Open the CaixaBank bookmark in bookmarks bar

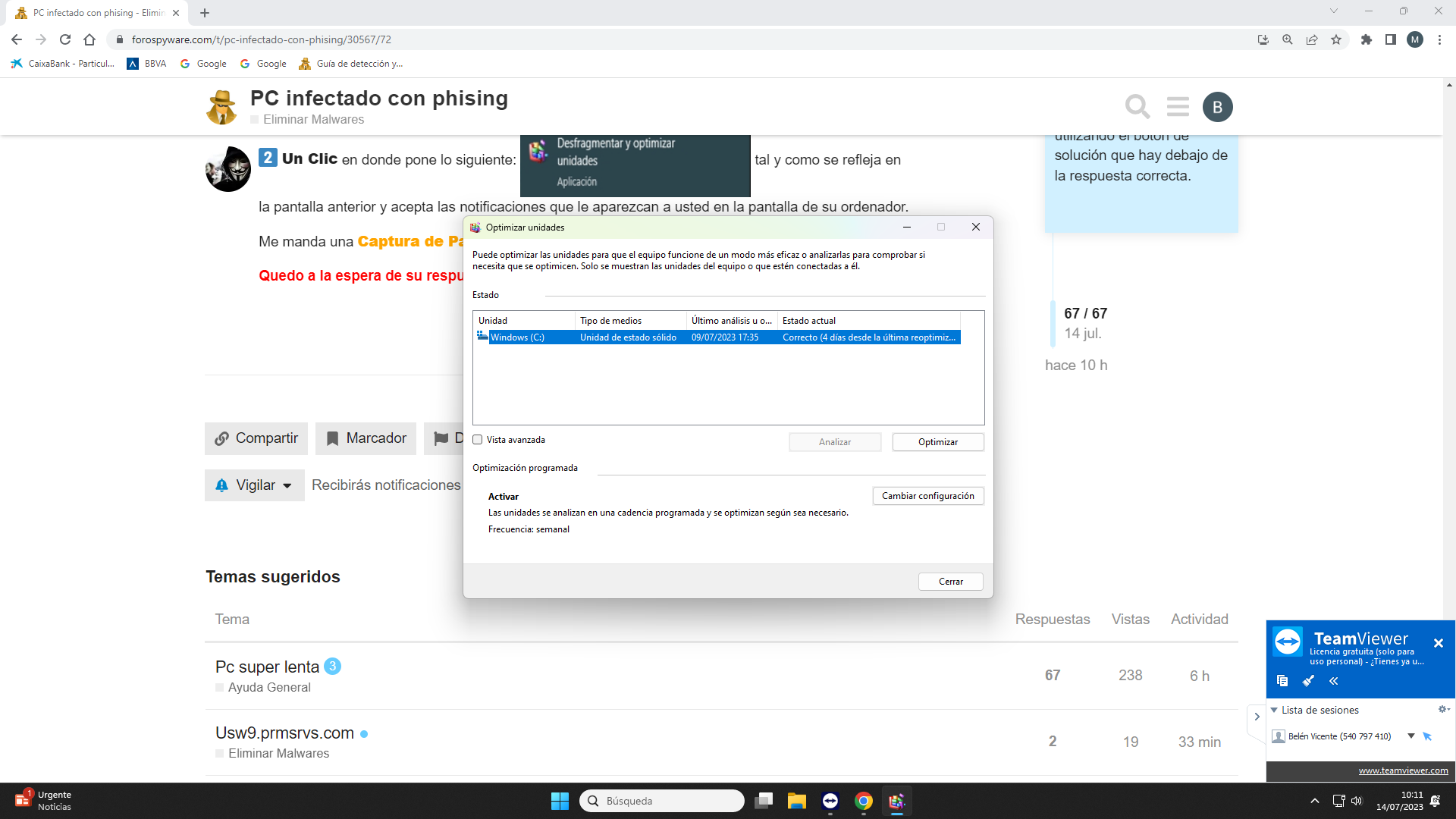tap(63, 64)
